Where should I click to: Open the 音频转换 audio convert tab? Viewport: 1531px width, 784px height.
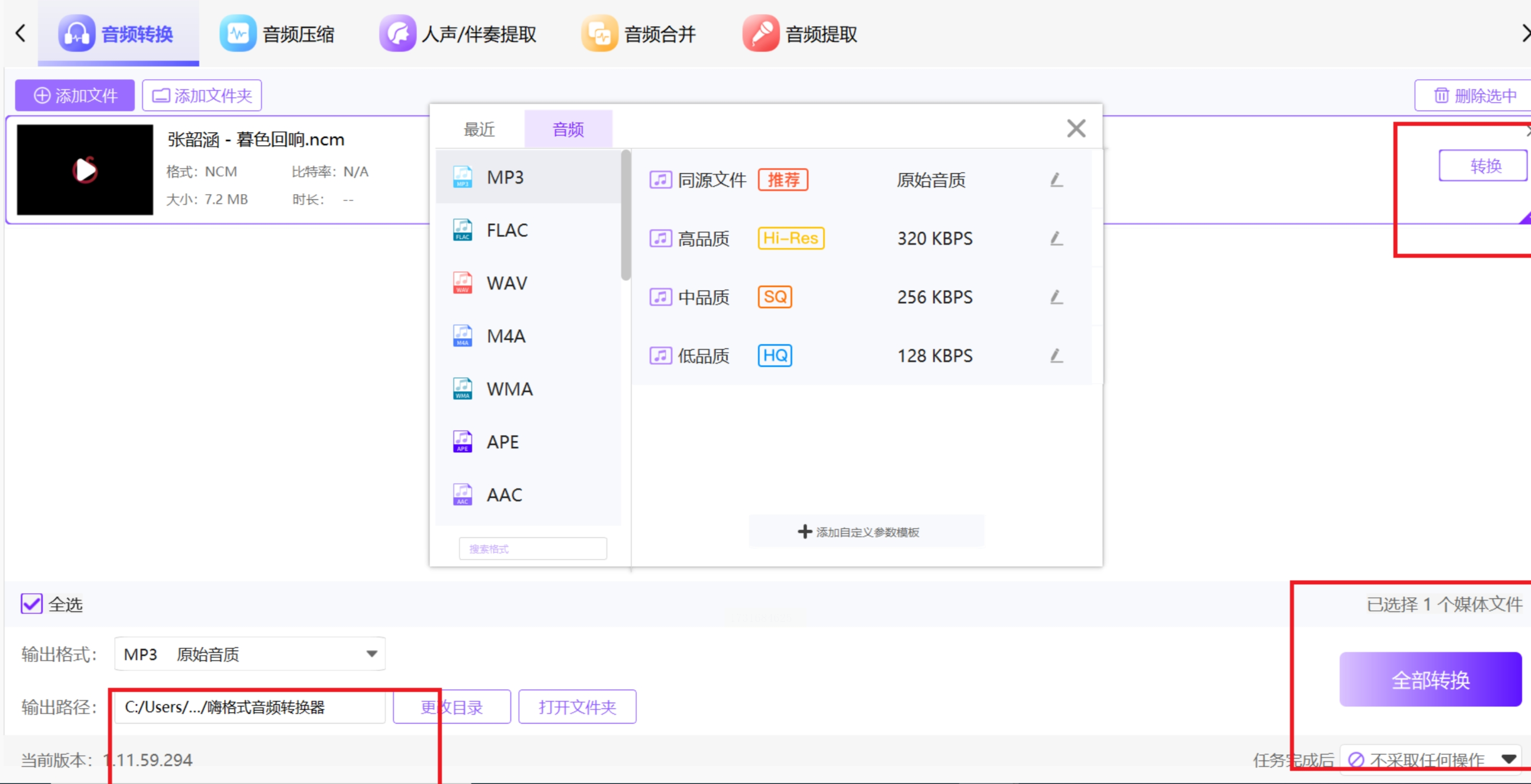118,34
